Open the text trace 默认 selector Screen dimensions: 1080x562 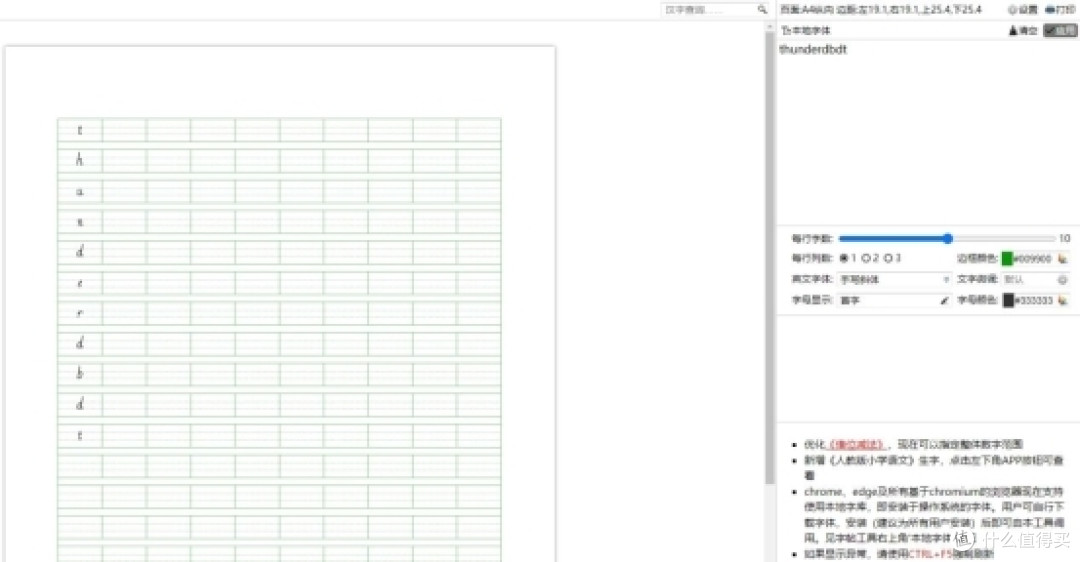[x=1035, y=280]
